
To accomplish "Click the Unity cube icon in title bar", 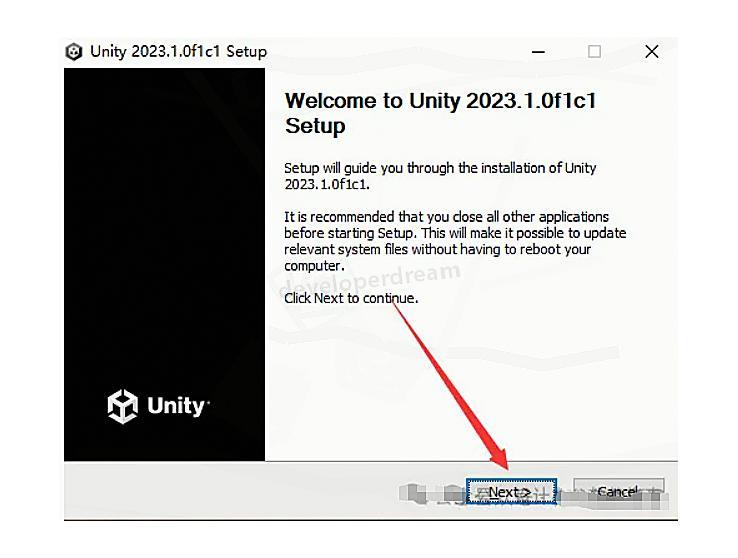I will tap(73, 51).
